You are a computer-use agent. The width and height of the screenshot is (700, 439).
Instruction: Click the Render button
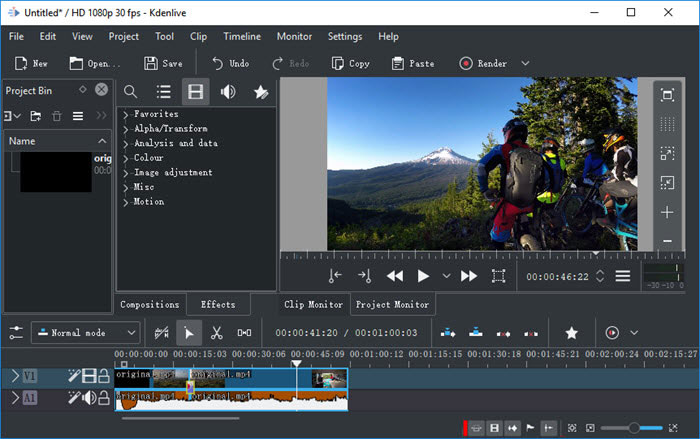pyautogui.click(x=483, y=63)
